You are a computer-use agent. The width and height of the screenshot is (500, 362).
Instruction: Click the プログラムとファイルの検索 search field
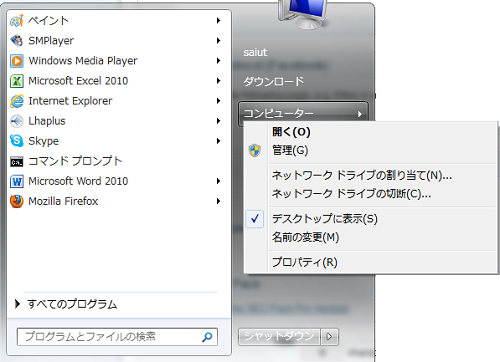(x=117, y=337)
